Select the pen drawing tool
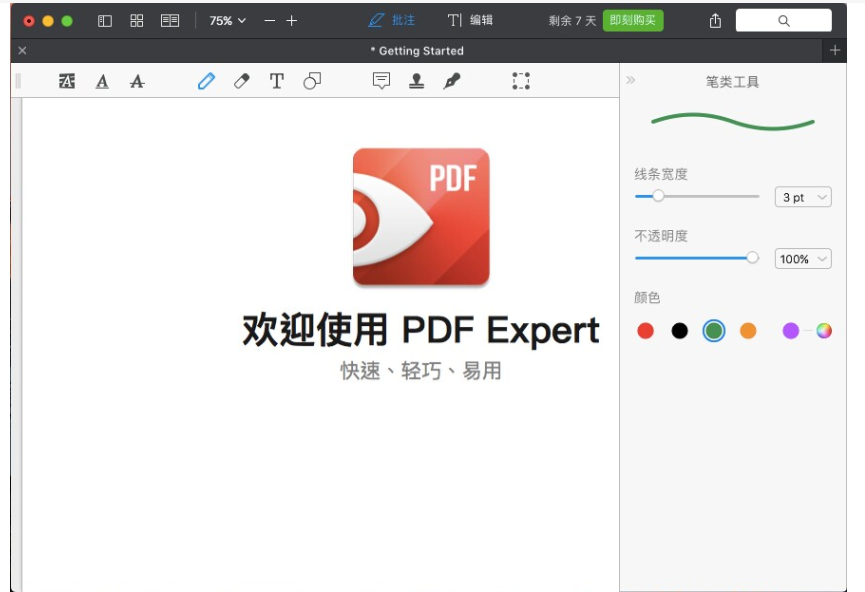865x592 pixels. pos(206,81)
